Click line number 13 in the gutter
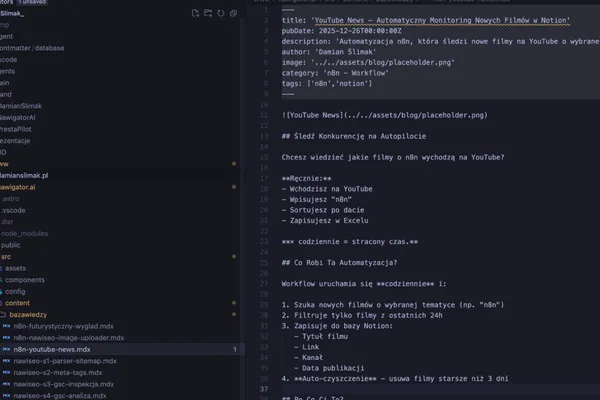 tap(264, 136)
